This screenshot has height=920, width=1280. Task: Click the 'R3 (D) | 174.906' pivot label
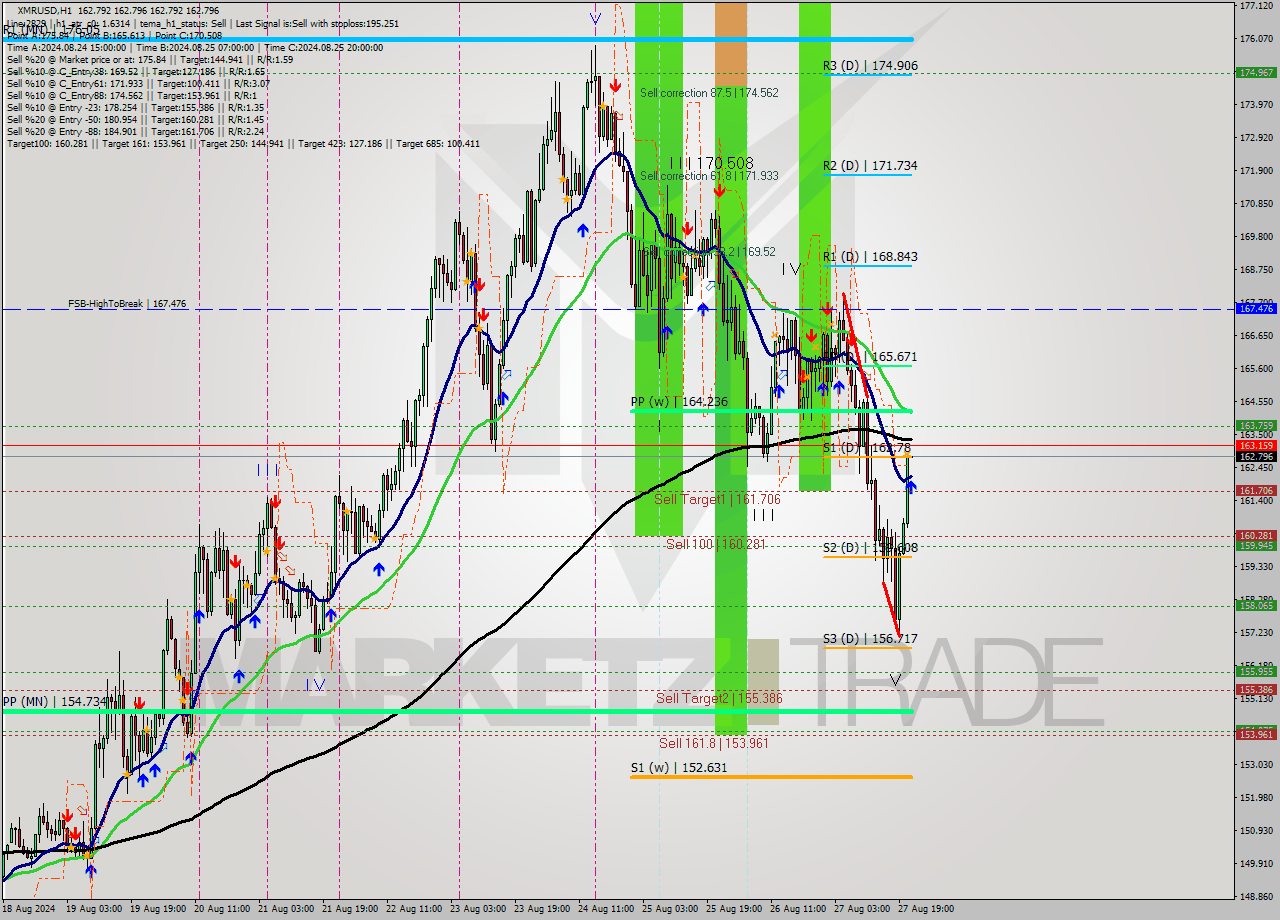pyautogui.click(x=870, y=66)
